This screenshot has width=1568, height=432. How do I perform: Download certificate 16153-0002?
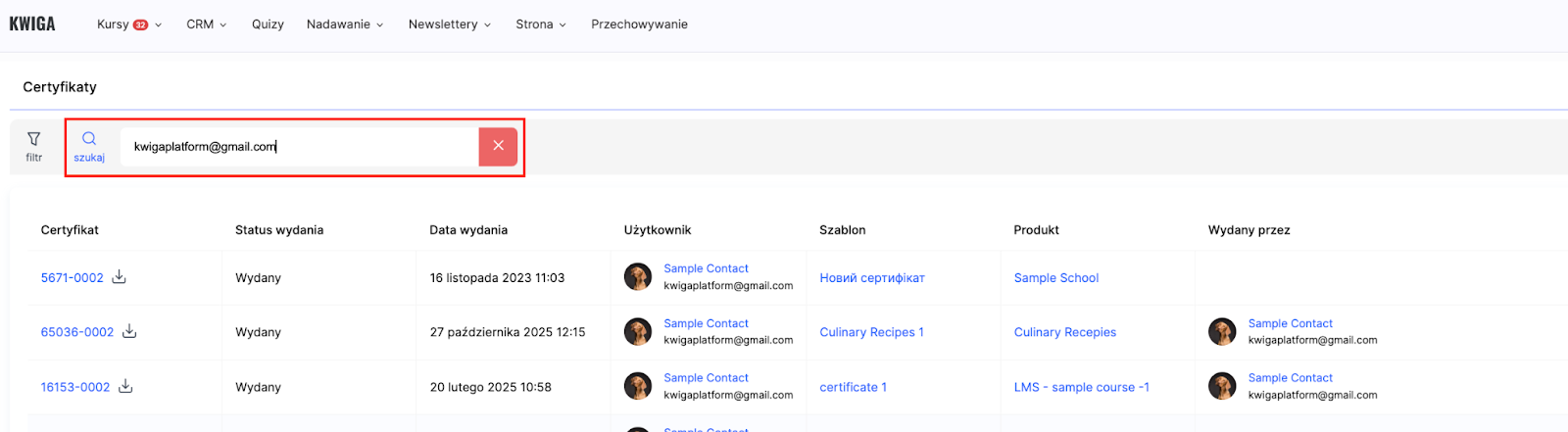click(x=125, y=387)
